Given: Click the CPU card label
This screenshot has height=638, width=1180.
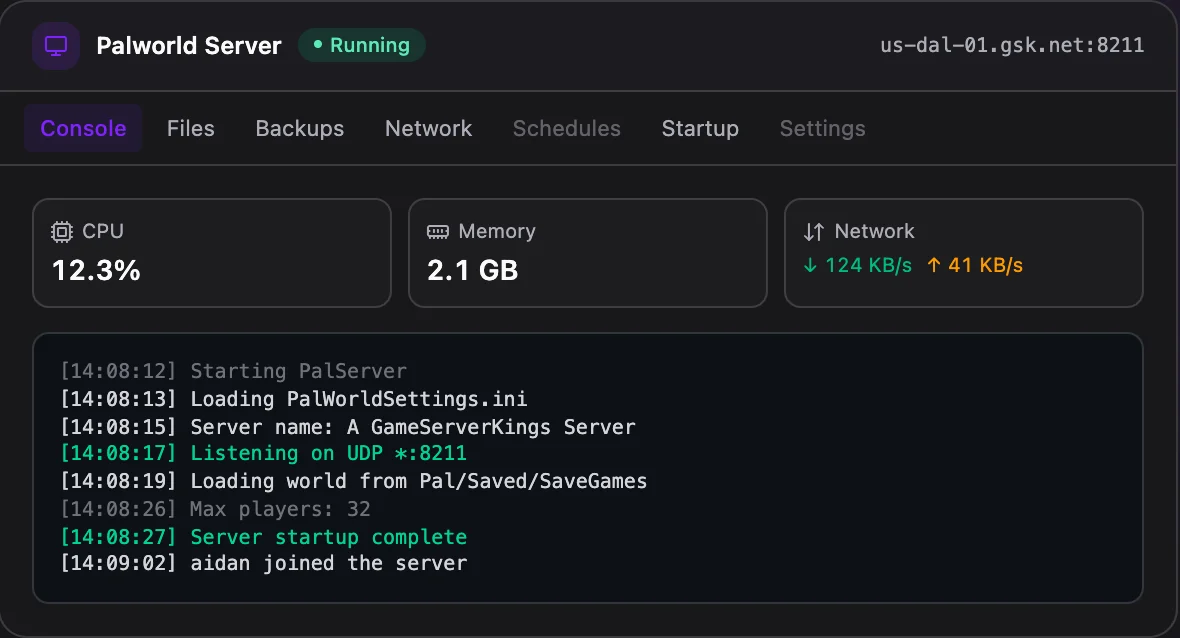Looking at the screenshot, I should tap(102, 231).
